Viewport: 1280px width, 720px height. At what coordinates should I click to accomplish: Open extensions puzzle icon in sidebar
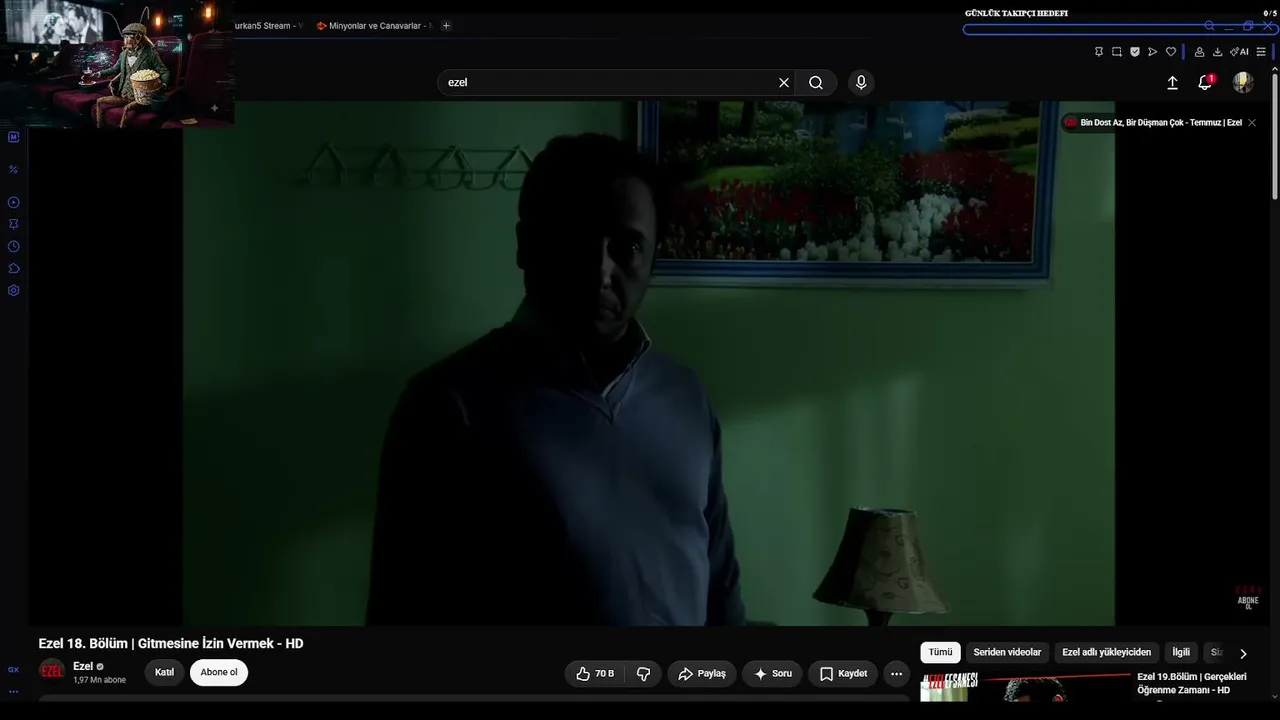(14, 268)
